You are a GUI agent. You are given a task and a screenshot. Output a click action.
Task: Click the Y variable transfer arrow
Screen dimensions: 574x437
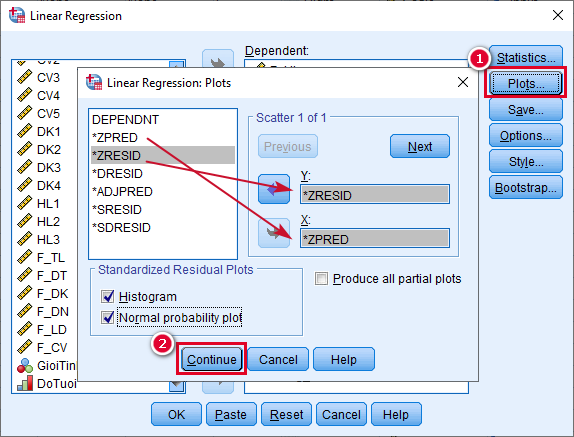pos(274,189)
